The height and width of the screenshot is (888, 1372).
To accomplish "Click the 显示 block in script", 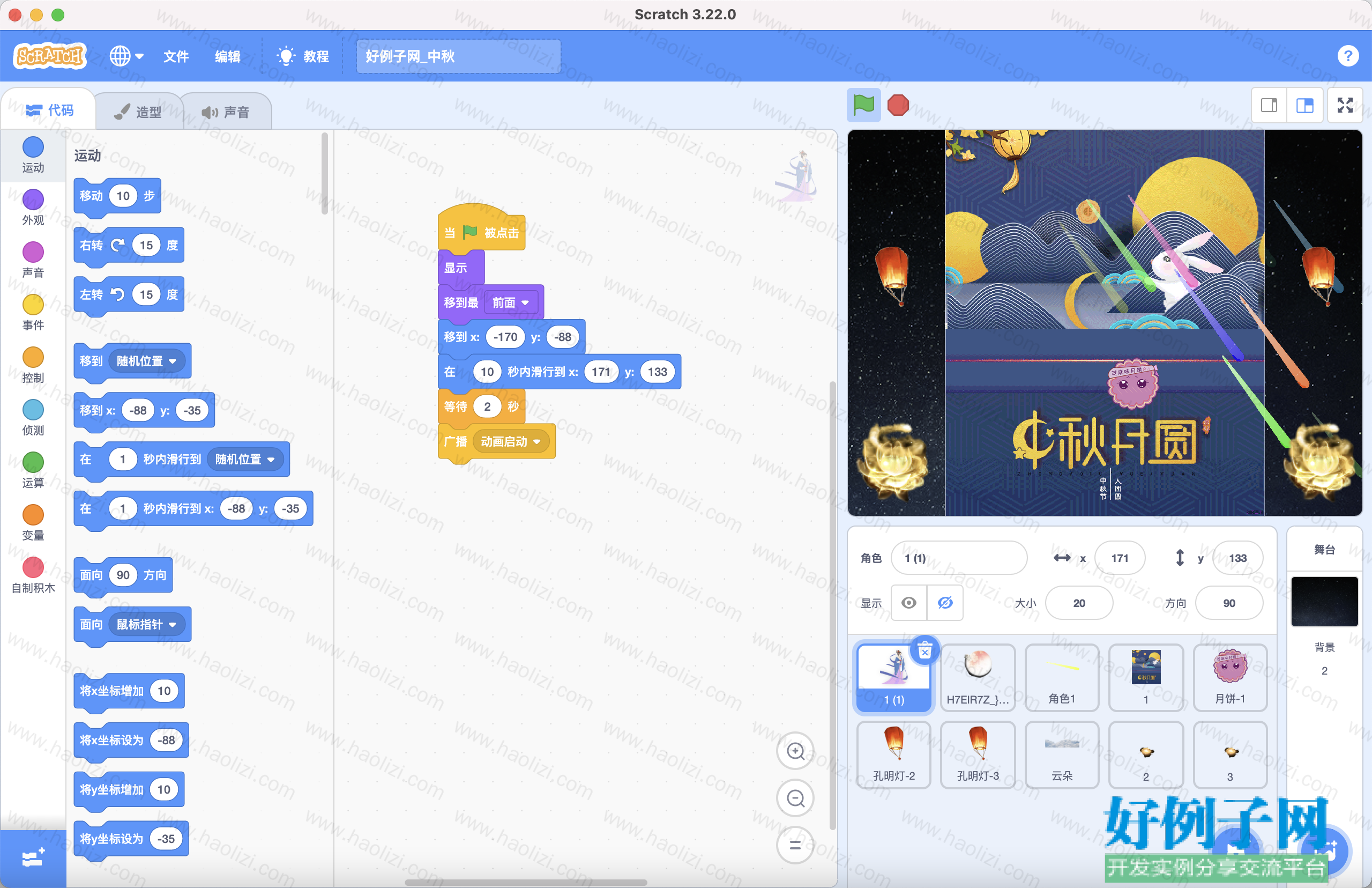I will 460,268.
